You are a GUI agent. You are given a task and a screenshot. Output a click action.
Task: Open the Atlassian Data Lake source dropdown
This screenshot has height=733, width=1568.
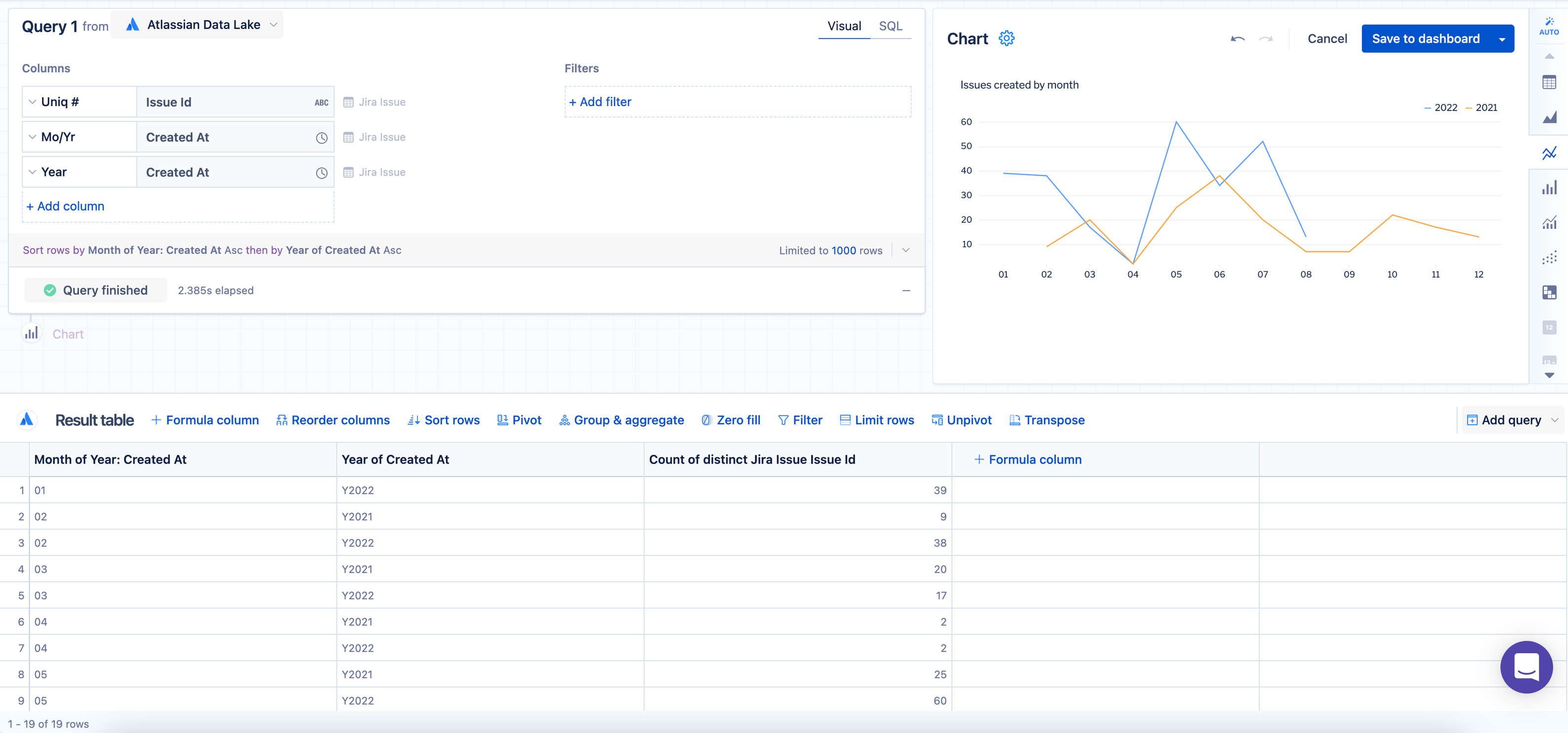tap(203, 25)
